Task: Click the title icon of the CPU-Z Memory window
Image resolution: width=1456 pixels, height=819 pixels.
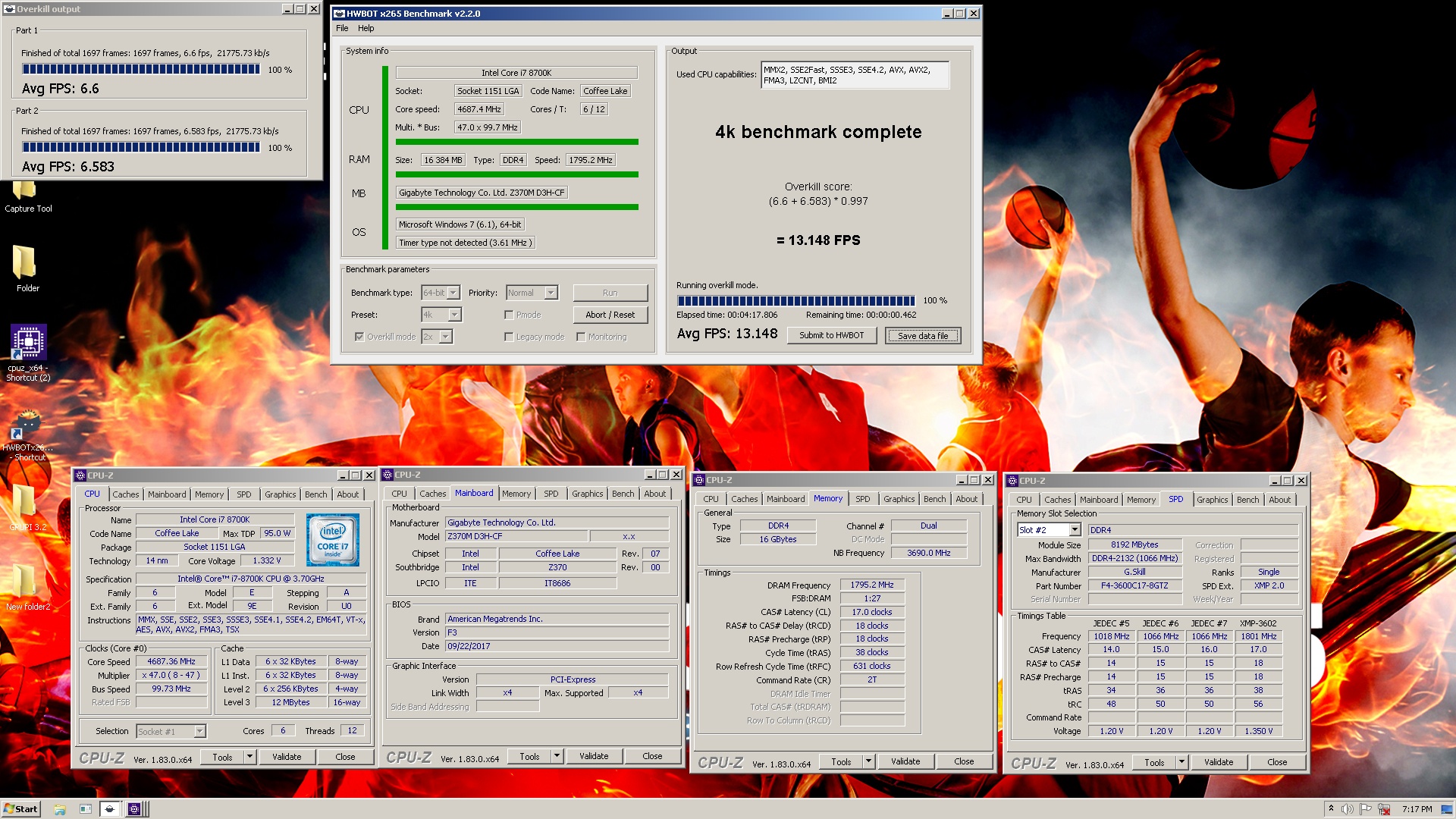Action: pos(699,480)
